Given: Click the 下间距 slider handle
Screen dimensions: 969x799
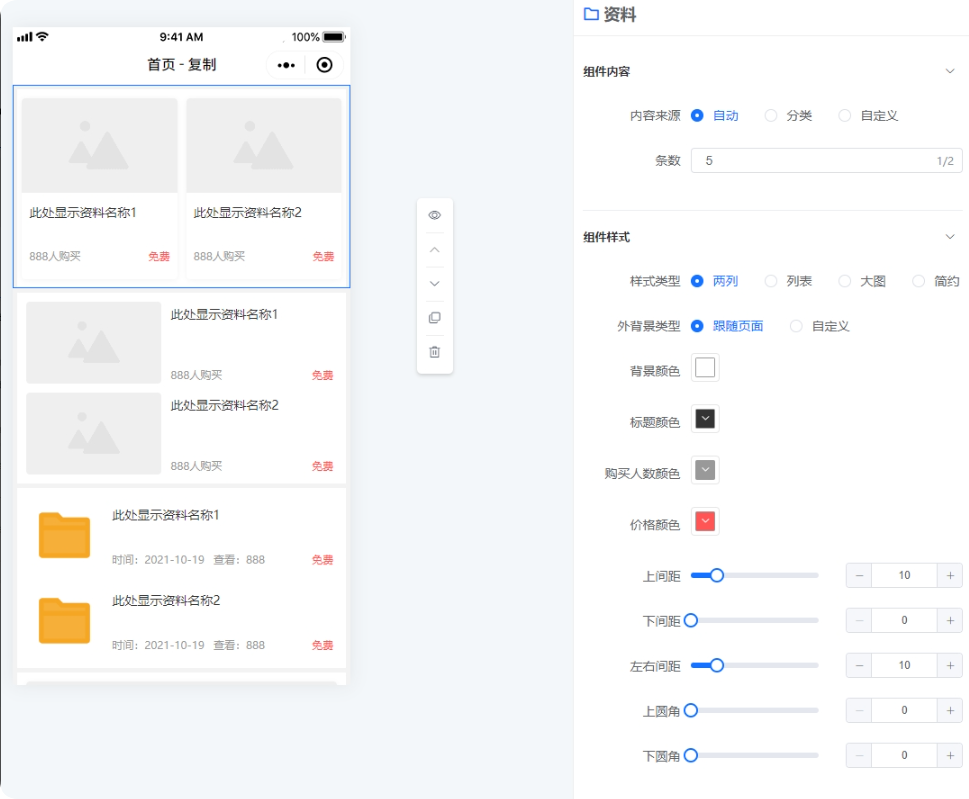Looking at the screenshot, I should pyautogui.click(x=691, y=620).
